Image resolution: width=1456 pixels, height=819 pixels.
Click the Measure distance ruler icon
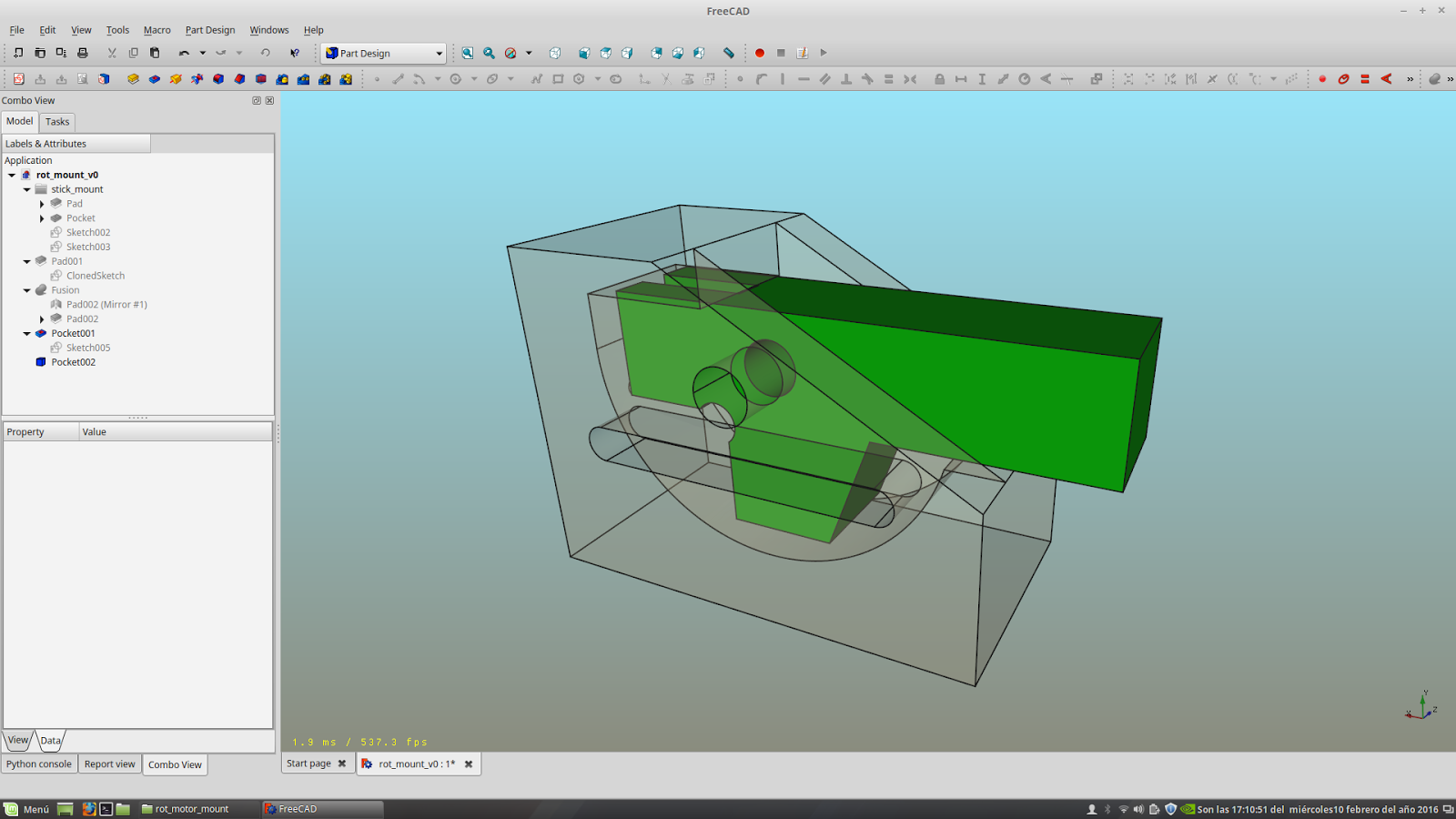[729, 53]
